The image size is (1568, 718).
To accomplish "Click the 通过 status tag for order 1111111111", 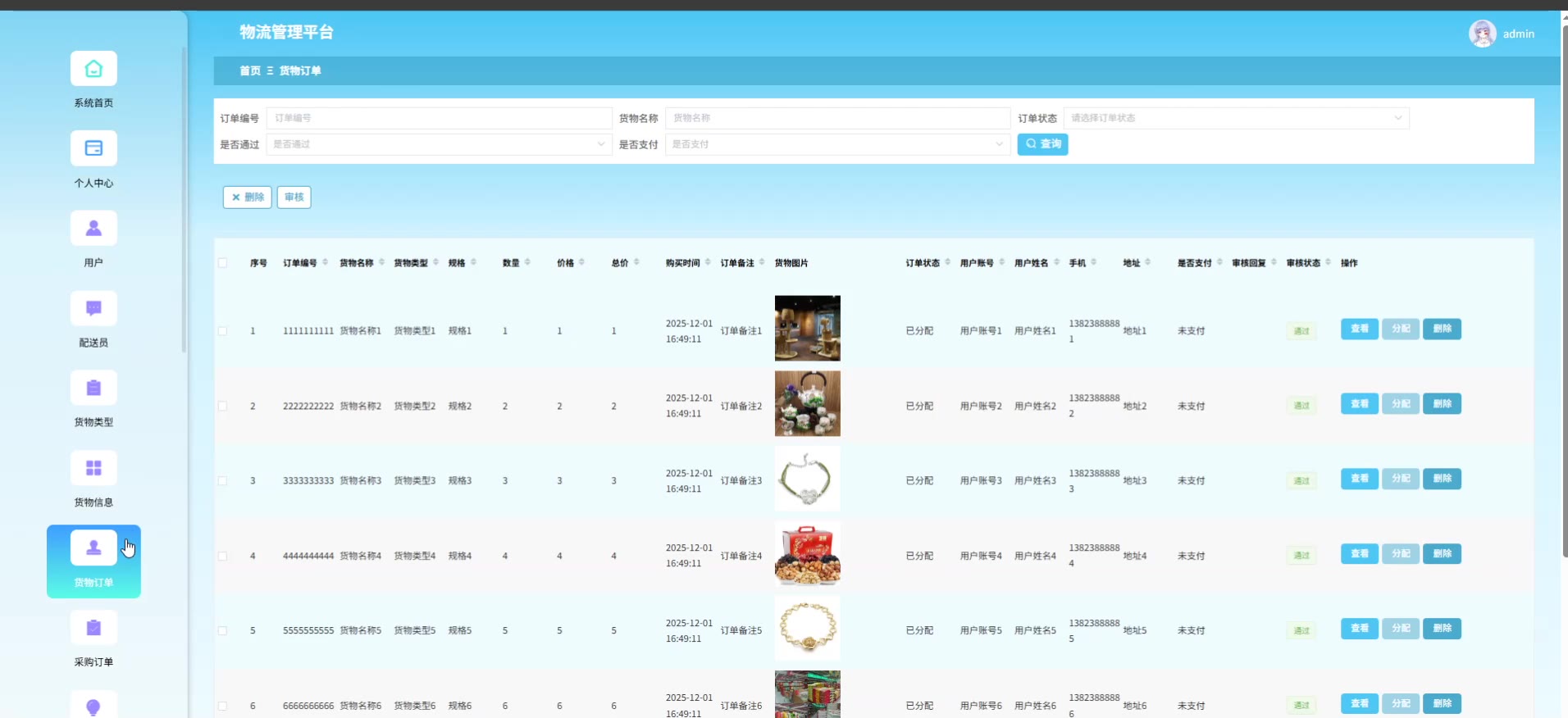I will [x=1301, y=331].
